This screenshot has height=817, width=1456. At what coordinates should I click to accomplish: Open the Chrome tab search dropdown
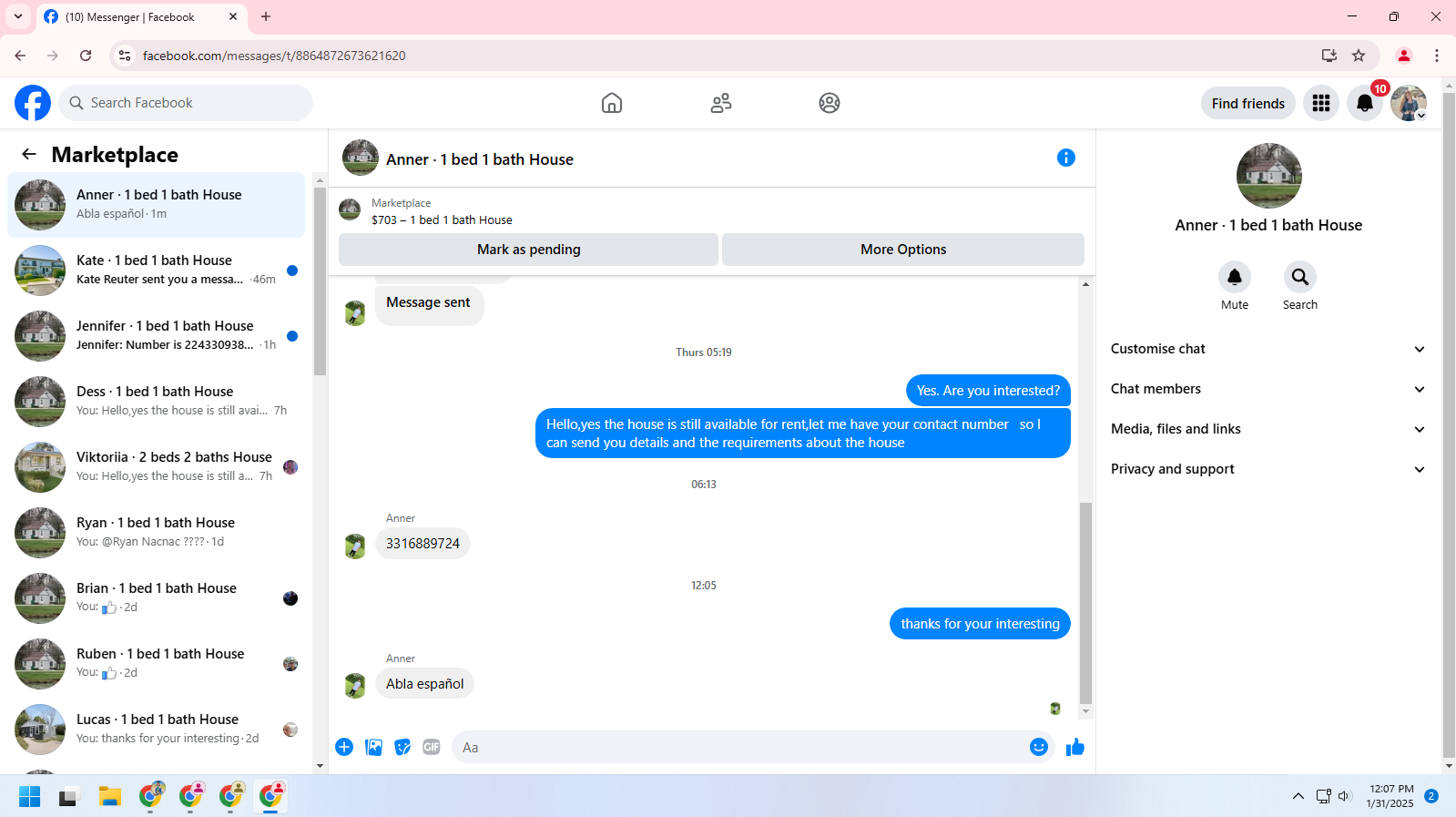(x=18, y=16)
